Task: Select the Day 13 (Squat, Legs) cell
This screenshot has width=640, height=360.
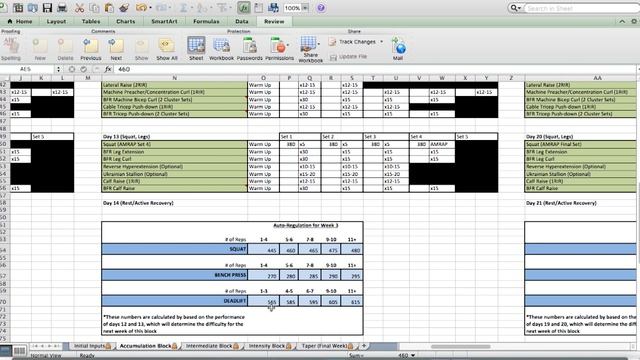Action: [x=174, y=136]
